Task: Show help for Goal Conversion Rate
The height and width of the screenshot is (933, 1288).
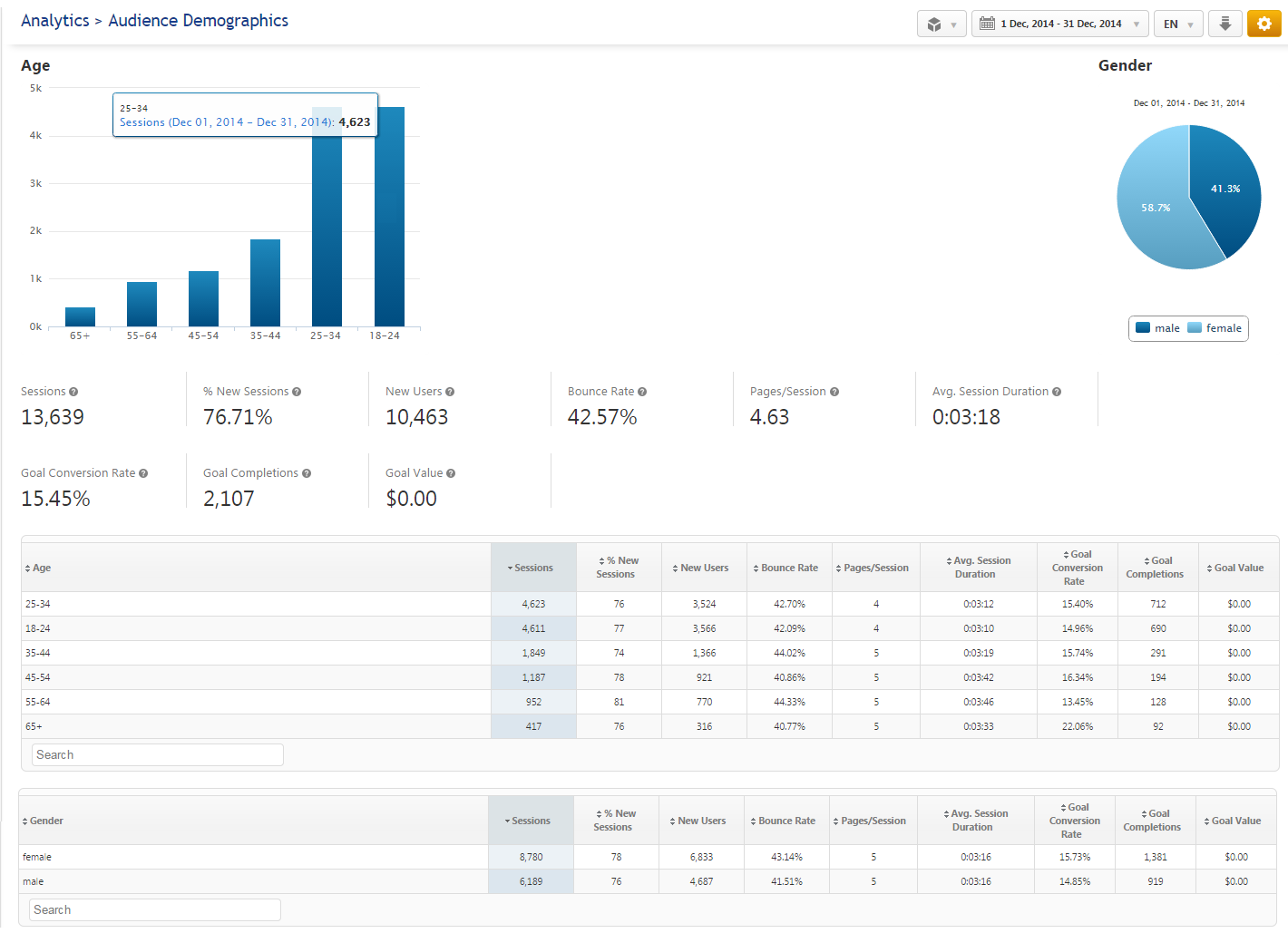Action: tap(143, 473)
